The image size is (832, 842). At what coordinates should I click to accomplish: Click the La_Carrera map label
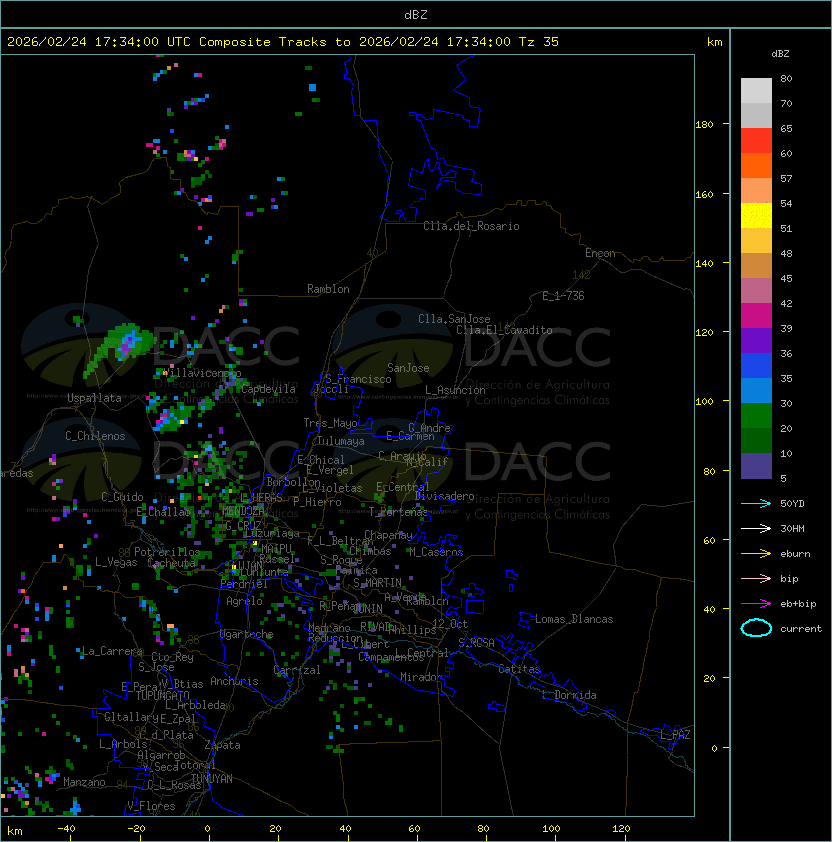click(112, 651)
